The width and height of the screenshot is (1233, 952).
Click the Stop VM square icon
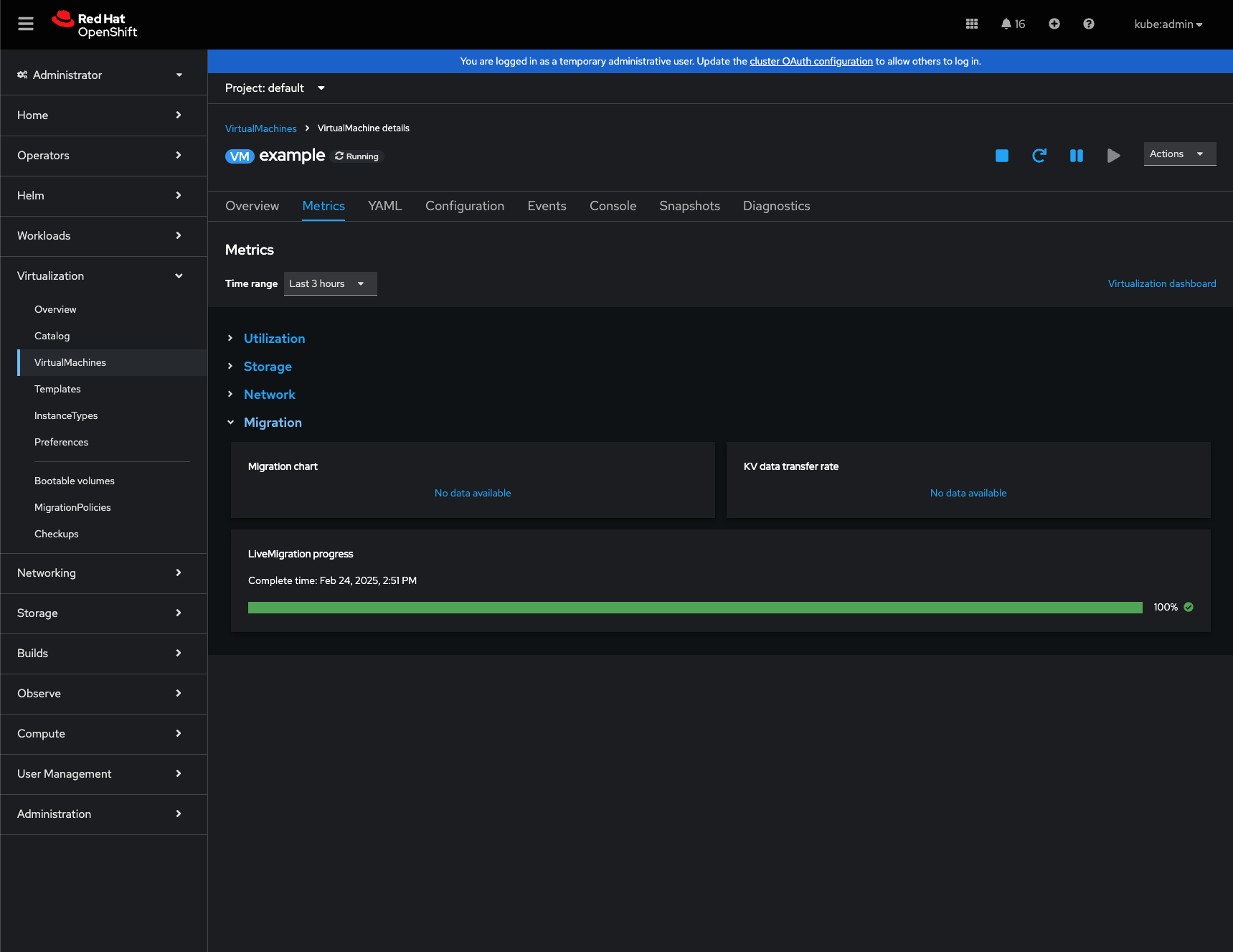(1002, 156)
